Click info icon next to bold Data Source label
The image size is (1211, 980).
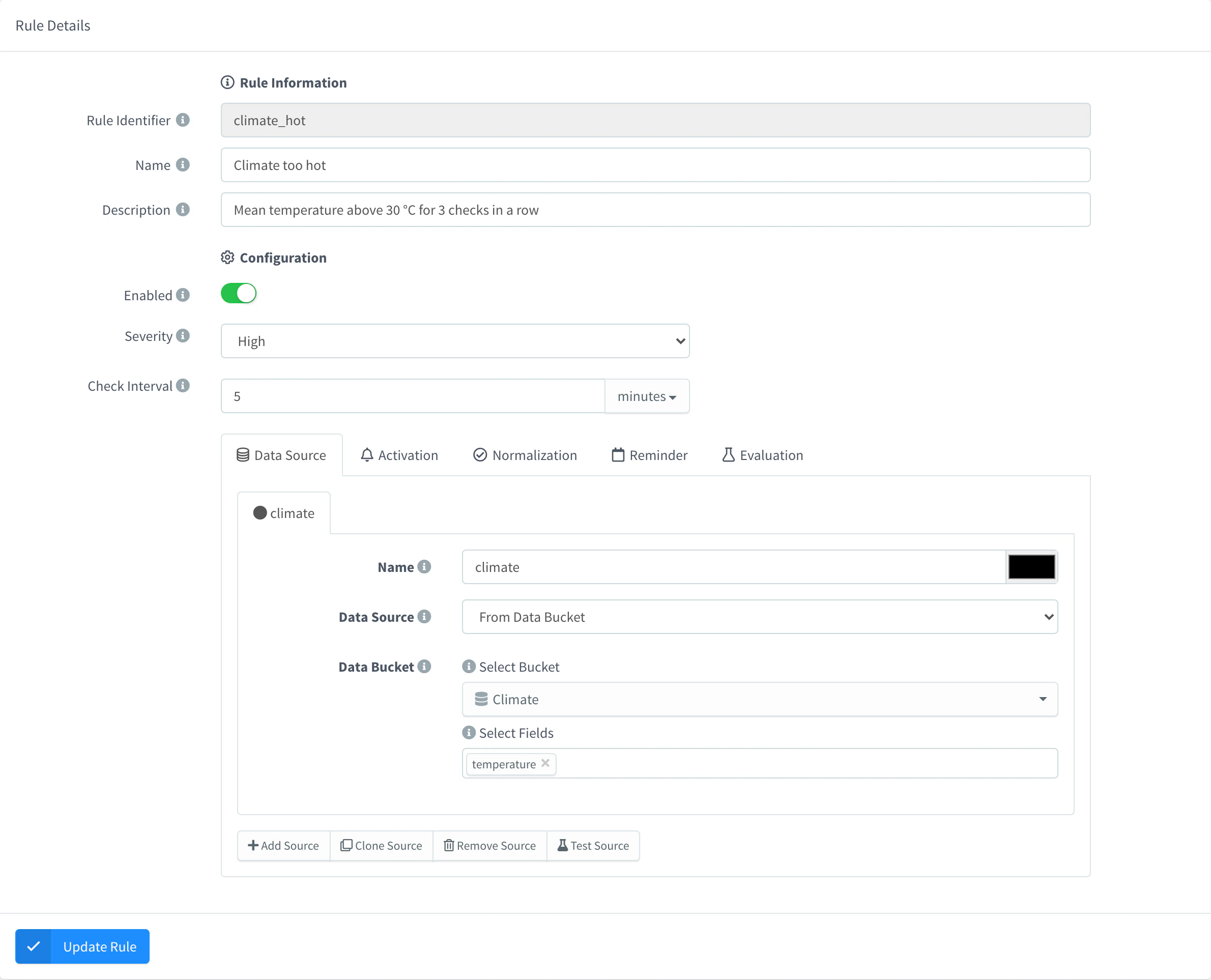(424, 616)
